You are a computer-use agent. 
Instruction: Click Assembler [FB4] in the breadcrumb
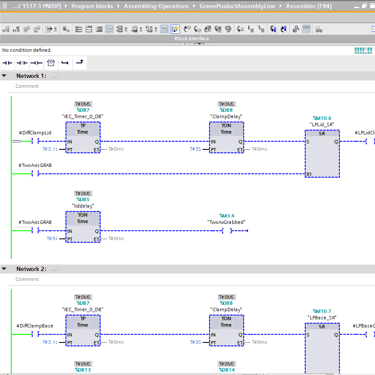309,6
